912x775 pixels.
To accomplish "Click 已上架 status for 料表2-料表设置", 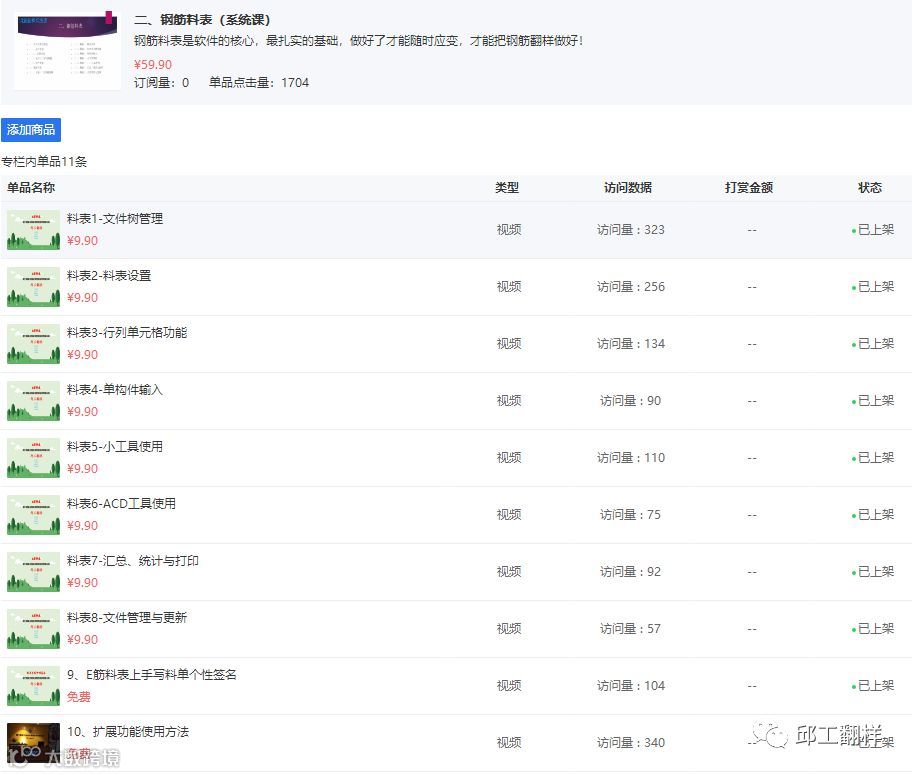I will 872,287.
